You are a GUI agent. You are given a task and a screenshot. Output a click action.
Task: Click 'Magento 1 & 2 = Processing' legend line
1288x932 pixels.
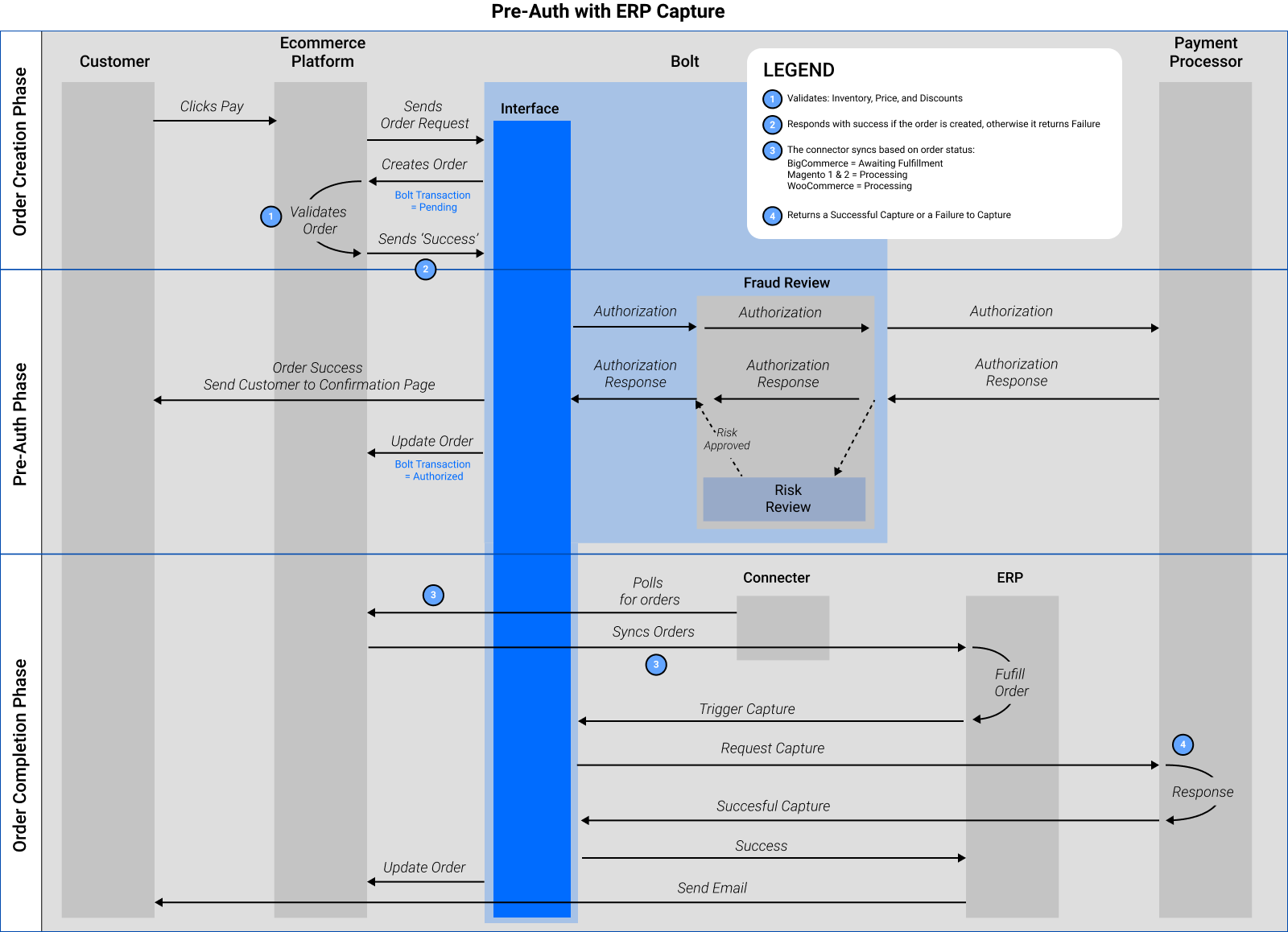pos(847,175)
